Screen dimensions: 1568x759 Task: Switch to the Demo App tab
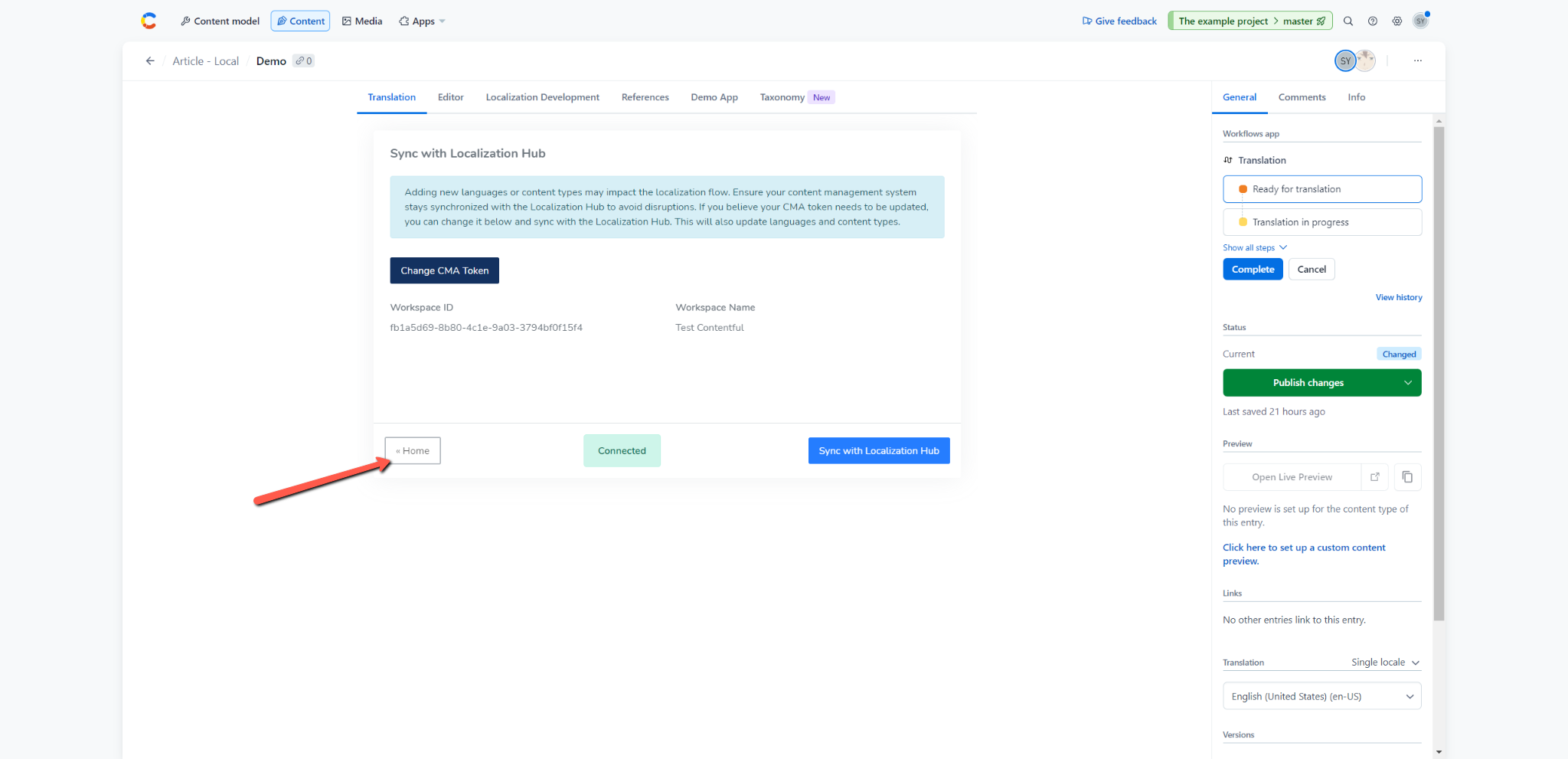pos(714,97)
